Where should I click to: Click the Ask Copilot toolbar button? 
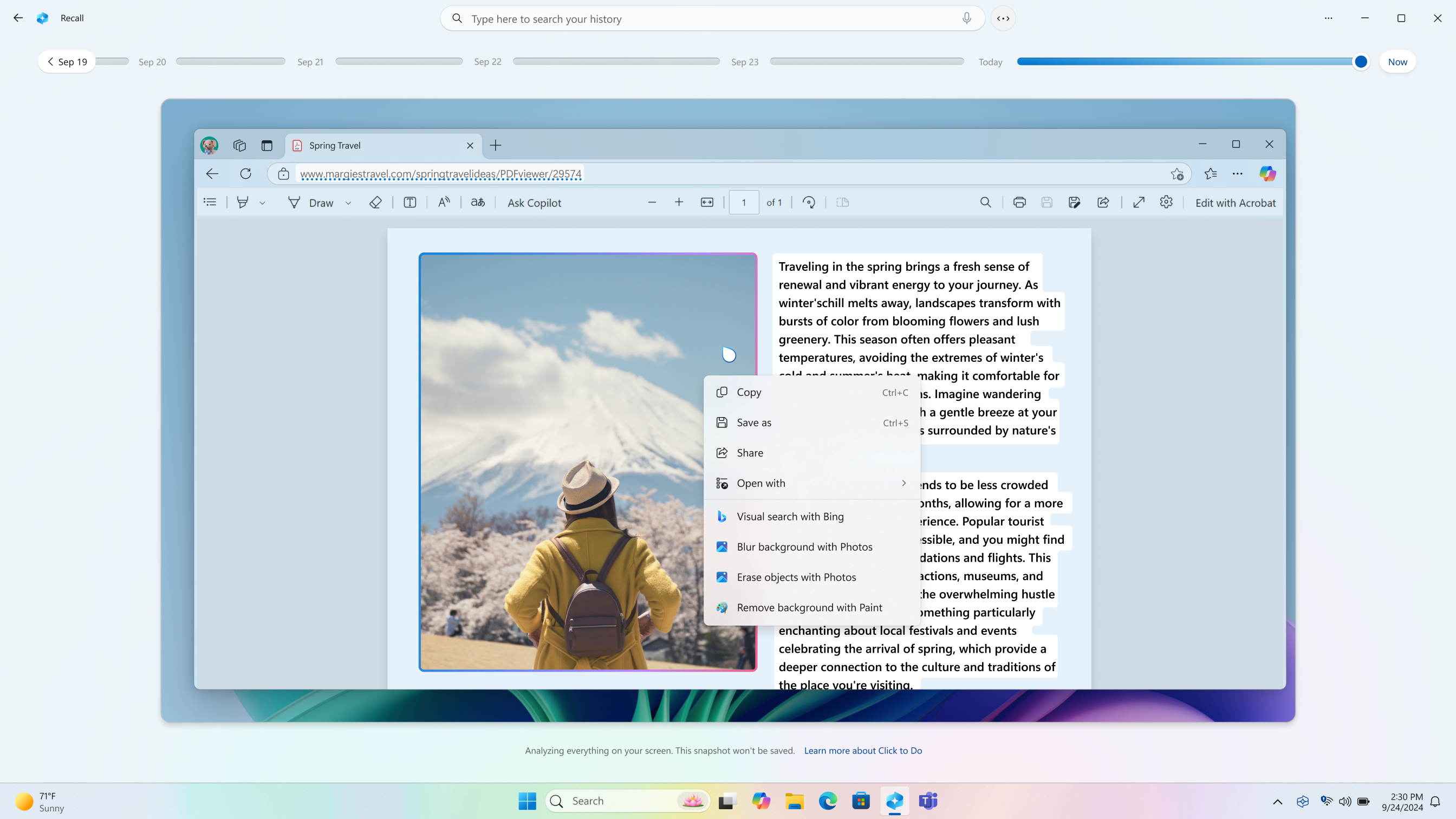pos(535,203)
